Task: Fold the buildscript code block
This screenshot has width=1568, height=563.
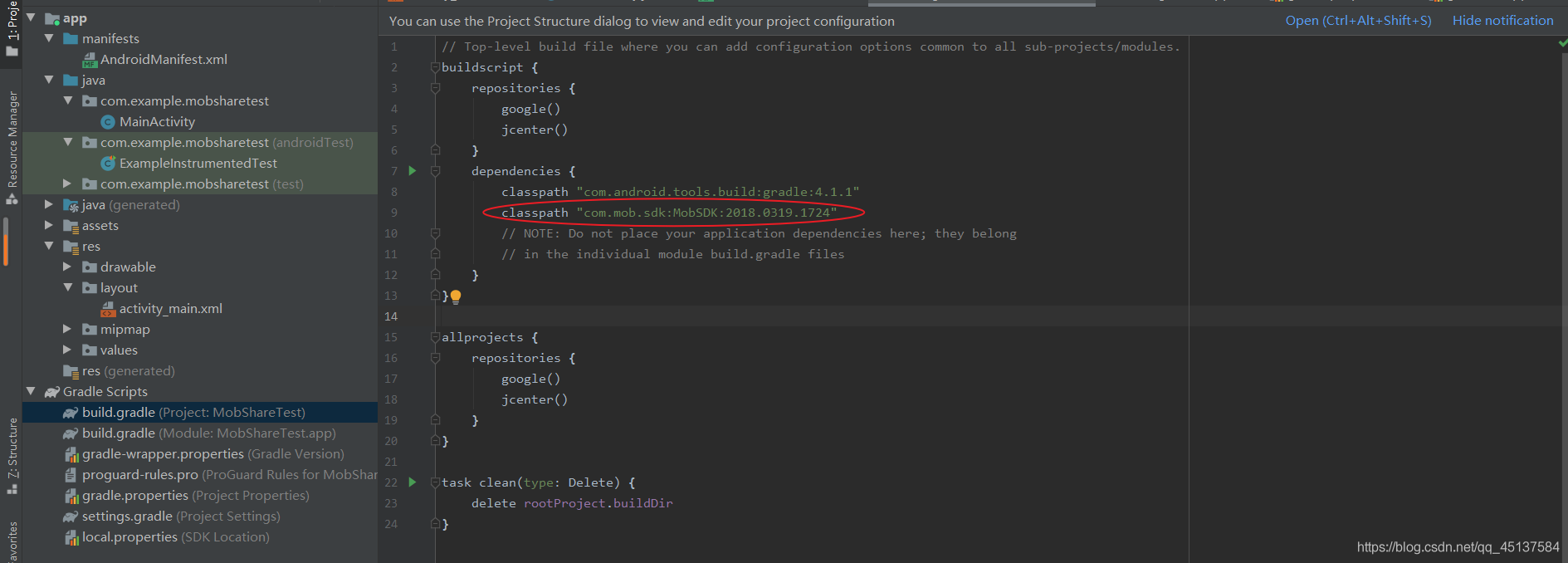Action: pyautogui.click(x=435, y=67)
